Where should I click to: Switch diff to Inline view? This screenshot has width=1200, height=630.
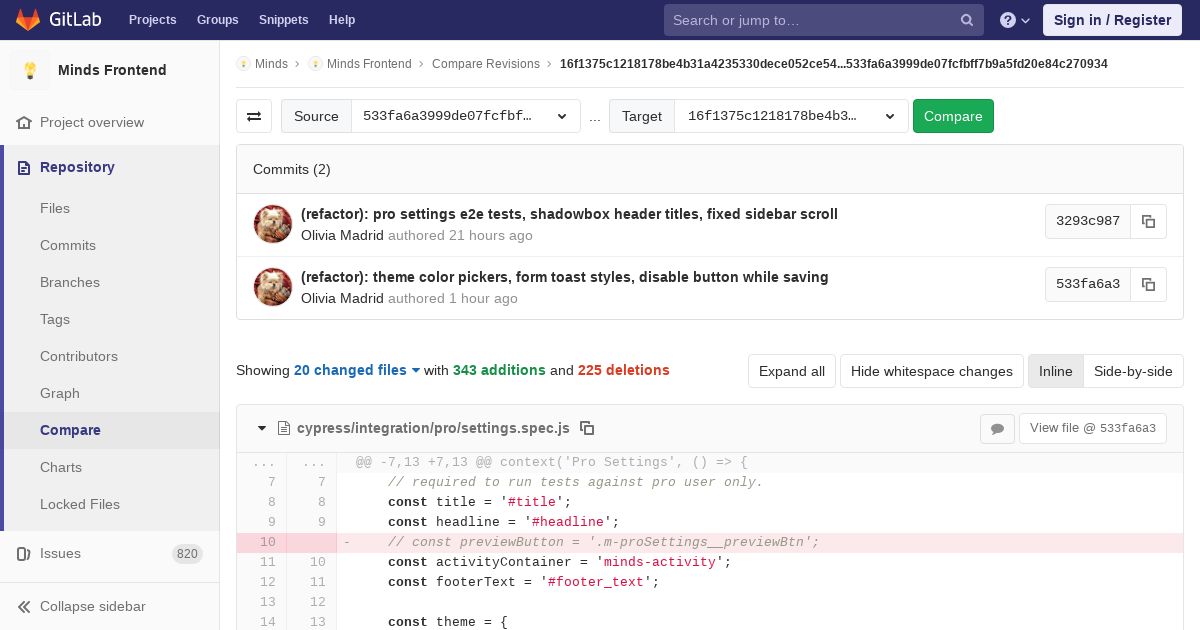(1055, 371)
